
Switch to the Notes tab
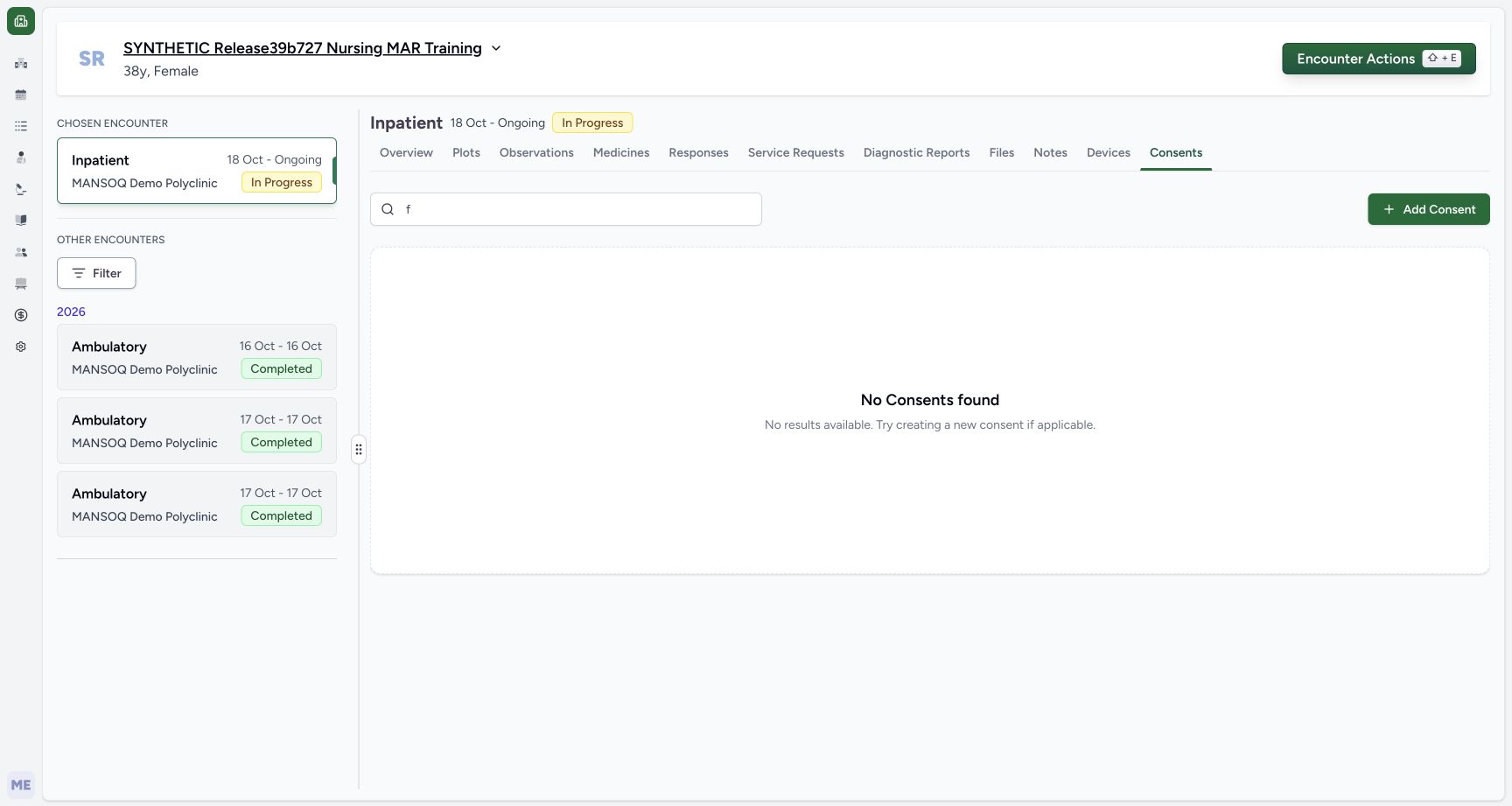1050,152
